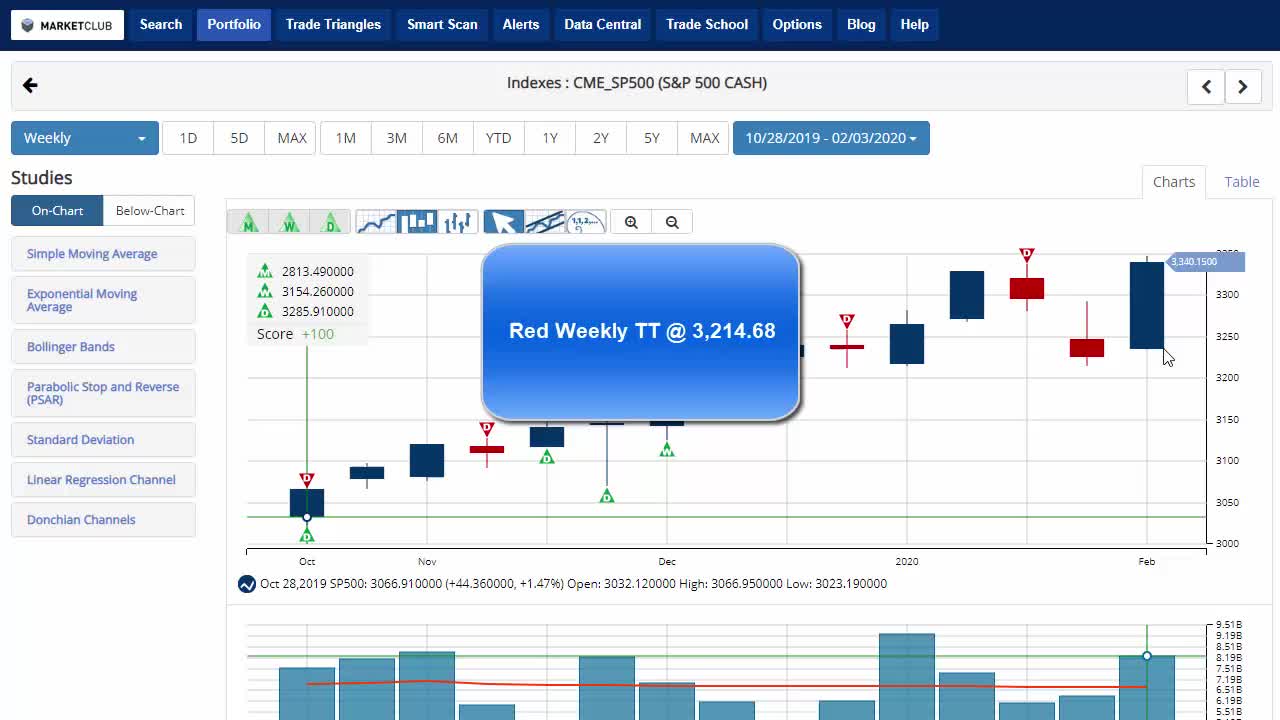The width and height of the screenshot is (1280, 720).
Task: Click the daily triangle icon beside 3285.910000
Action: 264,311
